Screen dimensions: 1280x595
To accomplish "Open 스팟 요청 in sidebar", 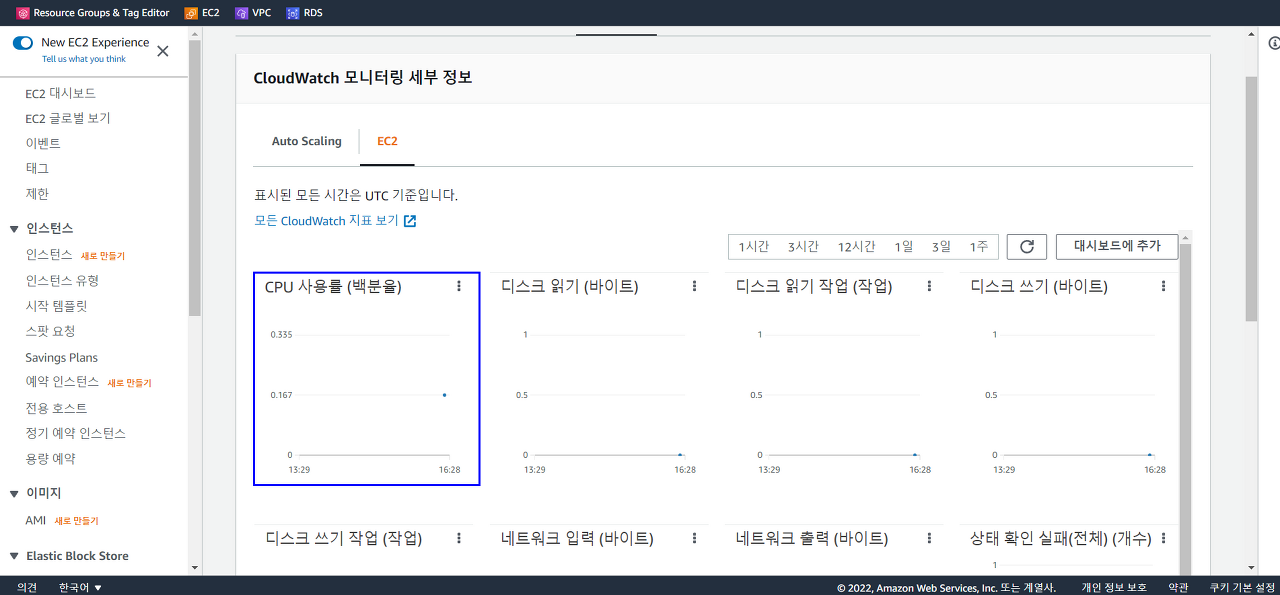I will click(x=50, y=331).
